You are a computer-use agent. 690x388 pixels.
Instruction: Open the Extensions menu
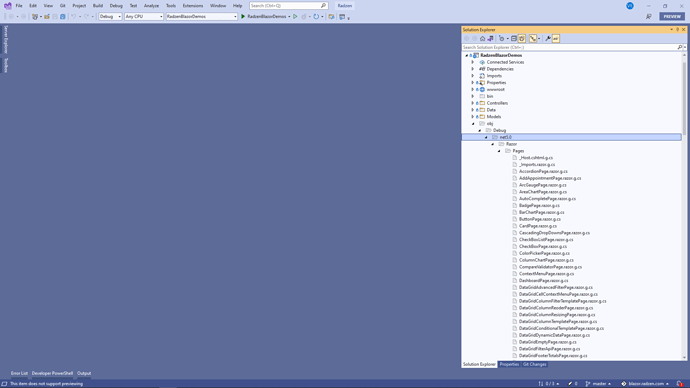[193, 6]
